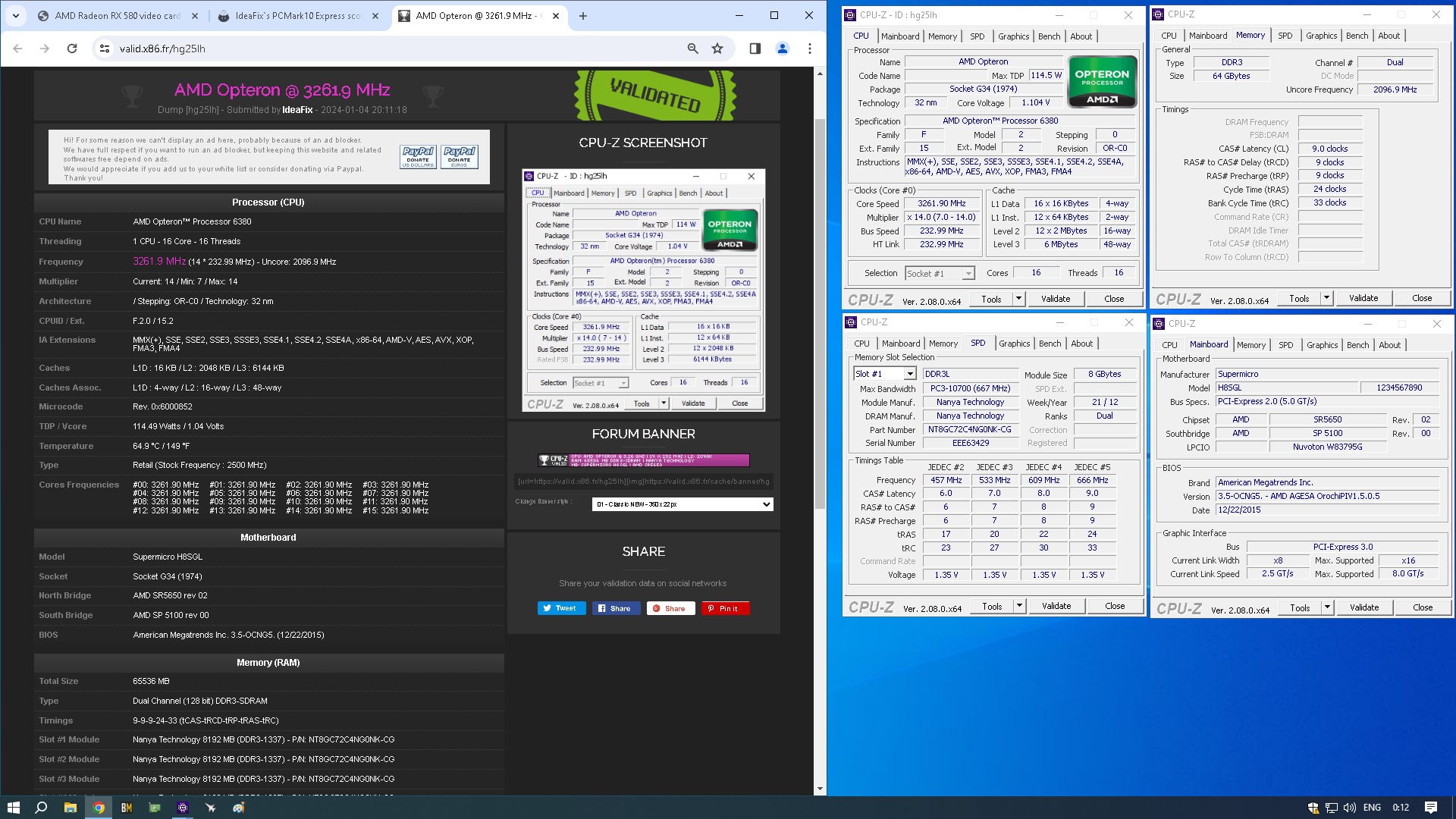Click the forum banner image
The image size is (1456, 819).
[x=644, y=460]
